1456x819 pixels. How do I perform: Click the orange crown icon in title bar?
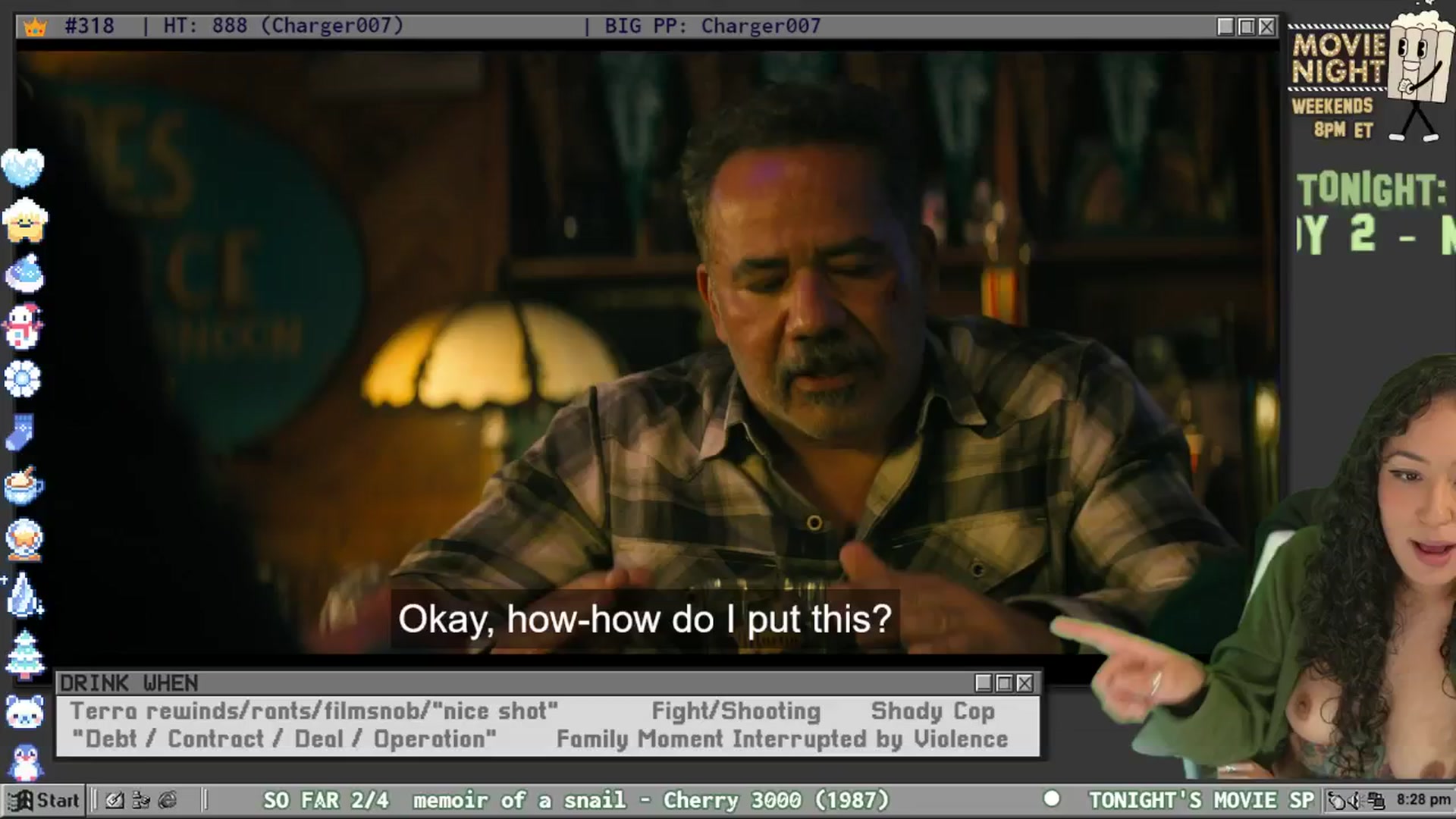coord(36,27)
